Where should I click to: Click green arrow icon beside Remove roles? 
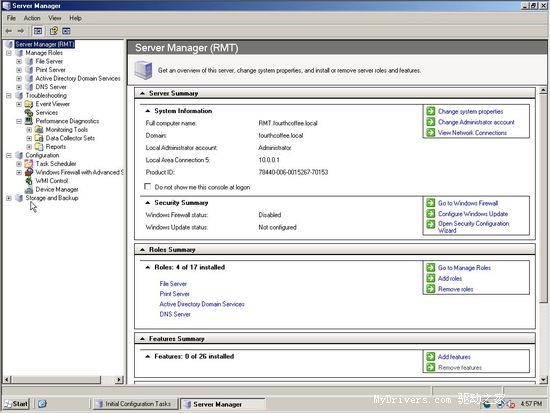[430, 289]
